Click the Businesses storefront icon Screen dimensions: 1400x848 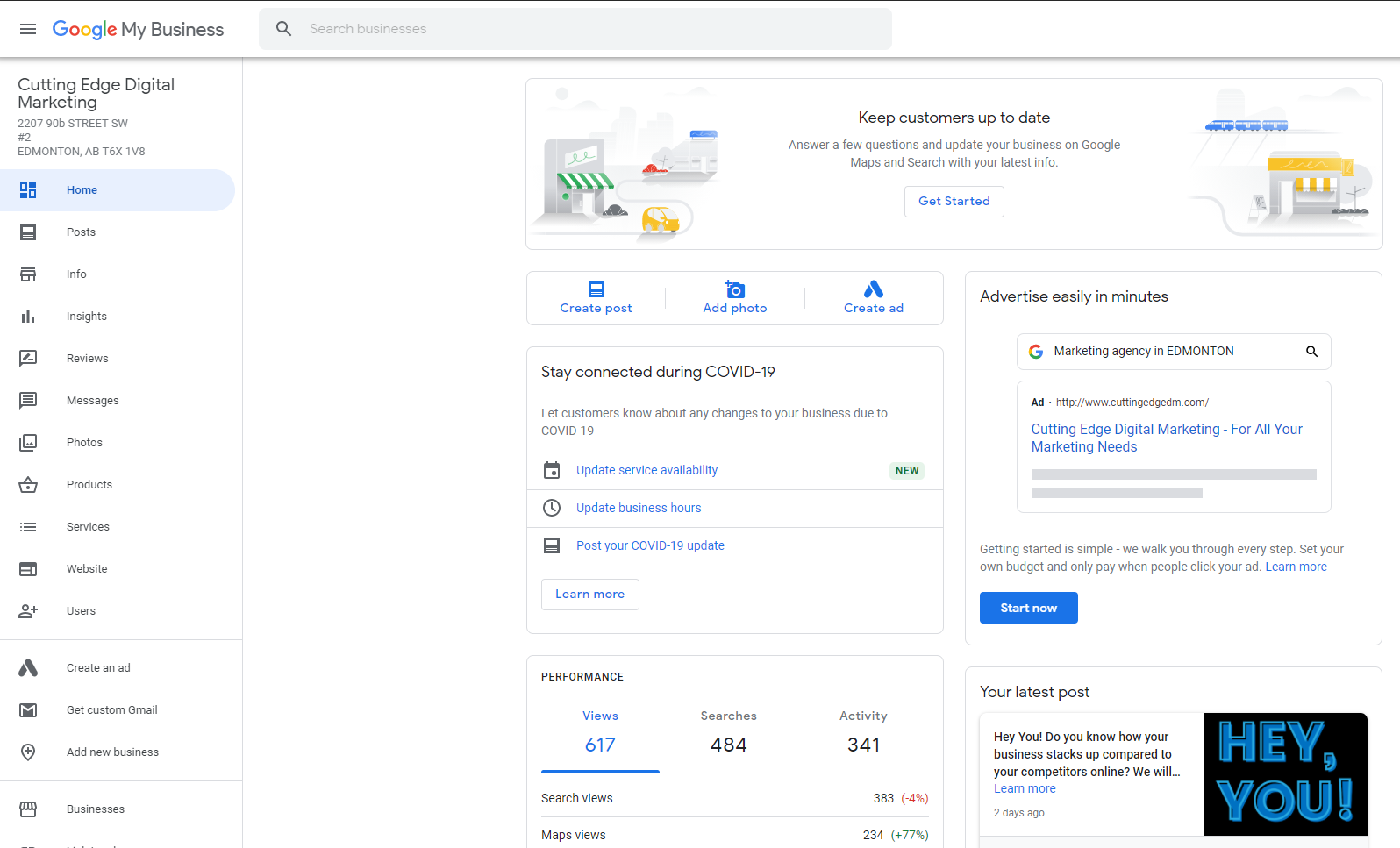click(x=28, y=809)
